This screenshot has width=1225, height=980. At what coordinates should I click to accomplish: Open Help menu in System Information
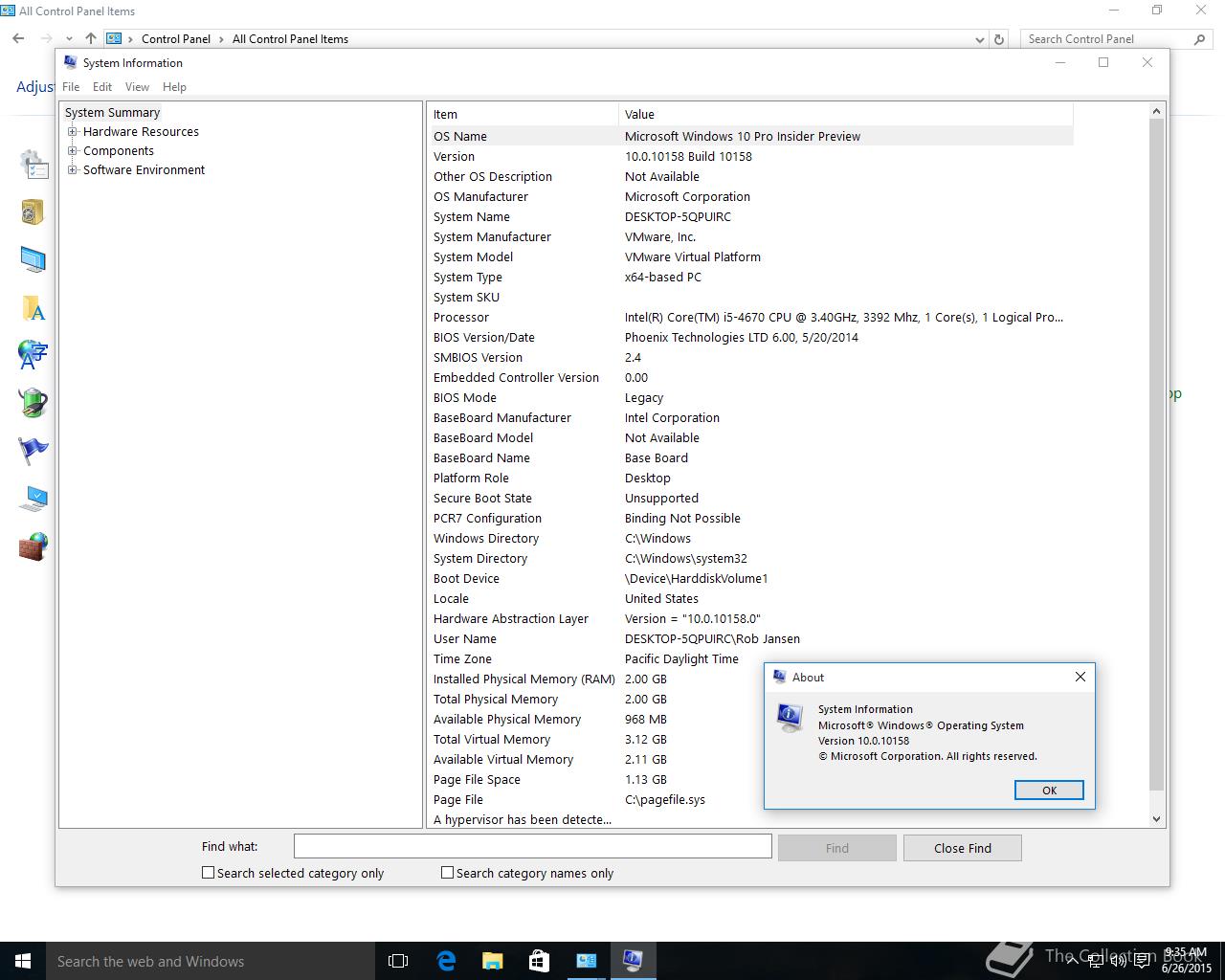point(174,87)
